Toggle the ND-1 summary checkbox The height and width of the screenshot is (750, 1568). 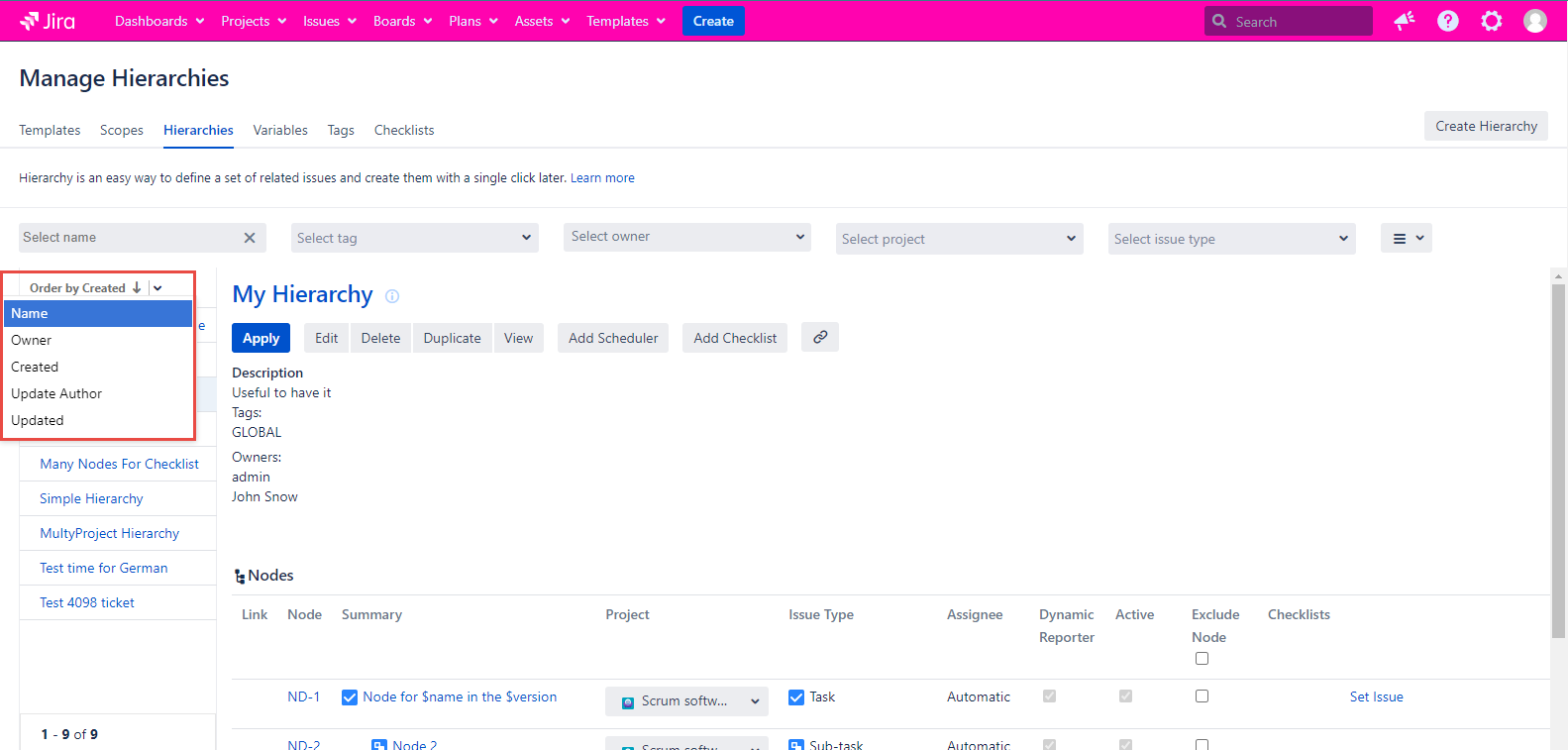(350, 697)
